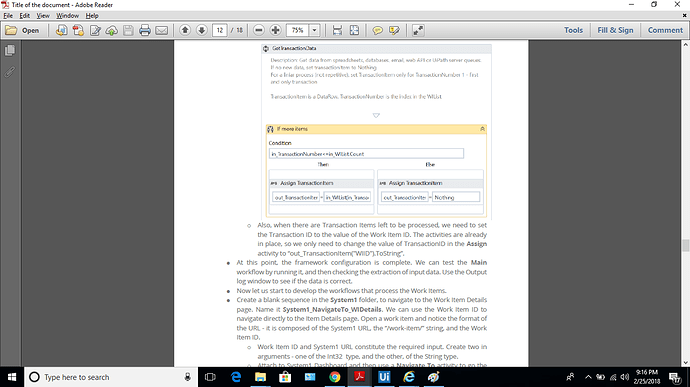Open the Window menu
The height and width of the screenshot is (387, 690).
pos(67,16)
